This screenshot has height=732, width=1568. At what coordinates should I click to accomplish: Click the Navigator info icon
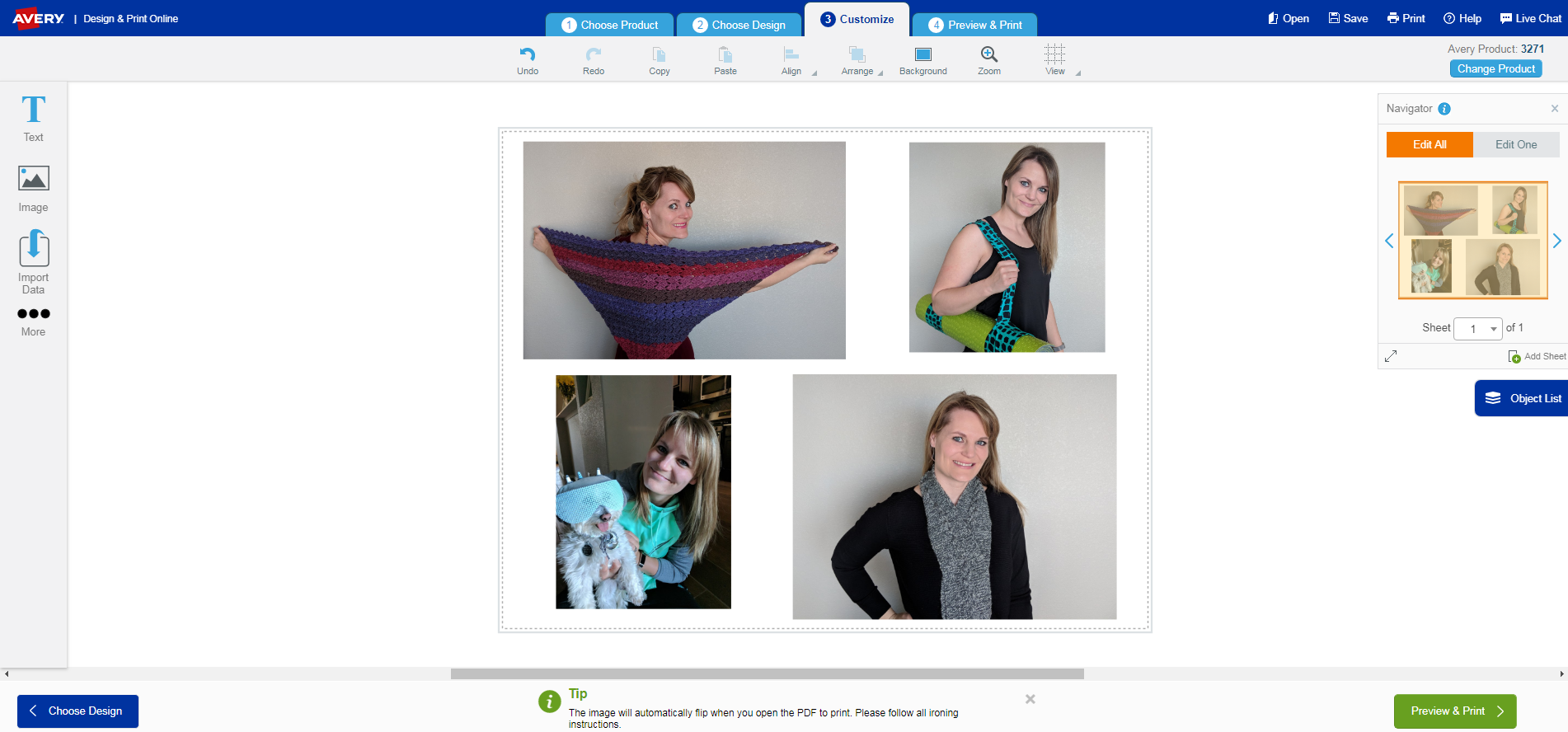(1444, 109)
